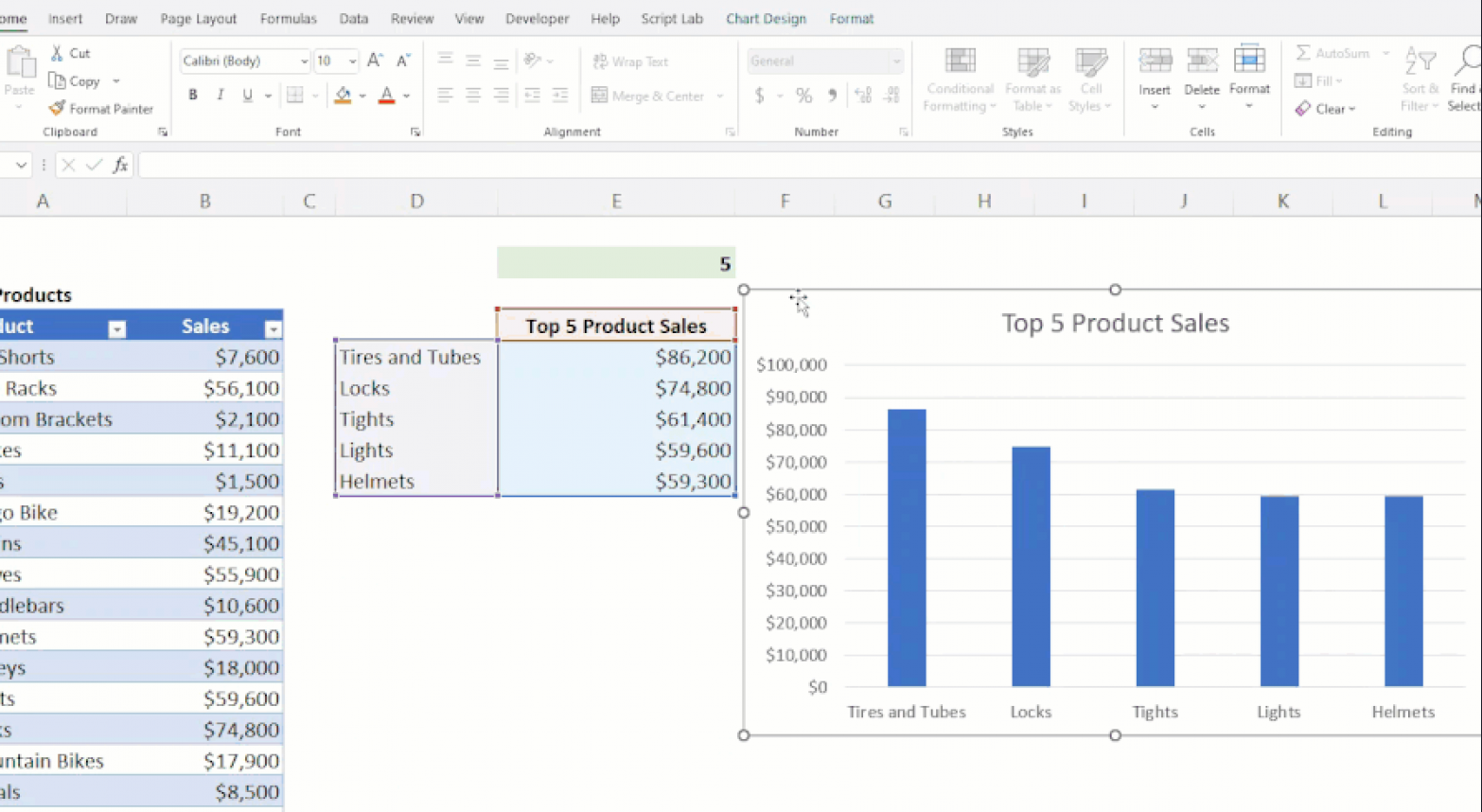The image size is (1482, 812).
Task: Toggle Bold formatting
Action: pos(193,95)
